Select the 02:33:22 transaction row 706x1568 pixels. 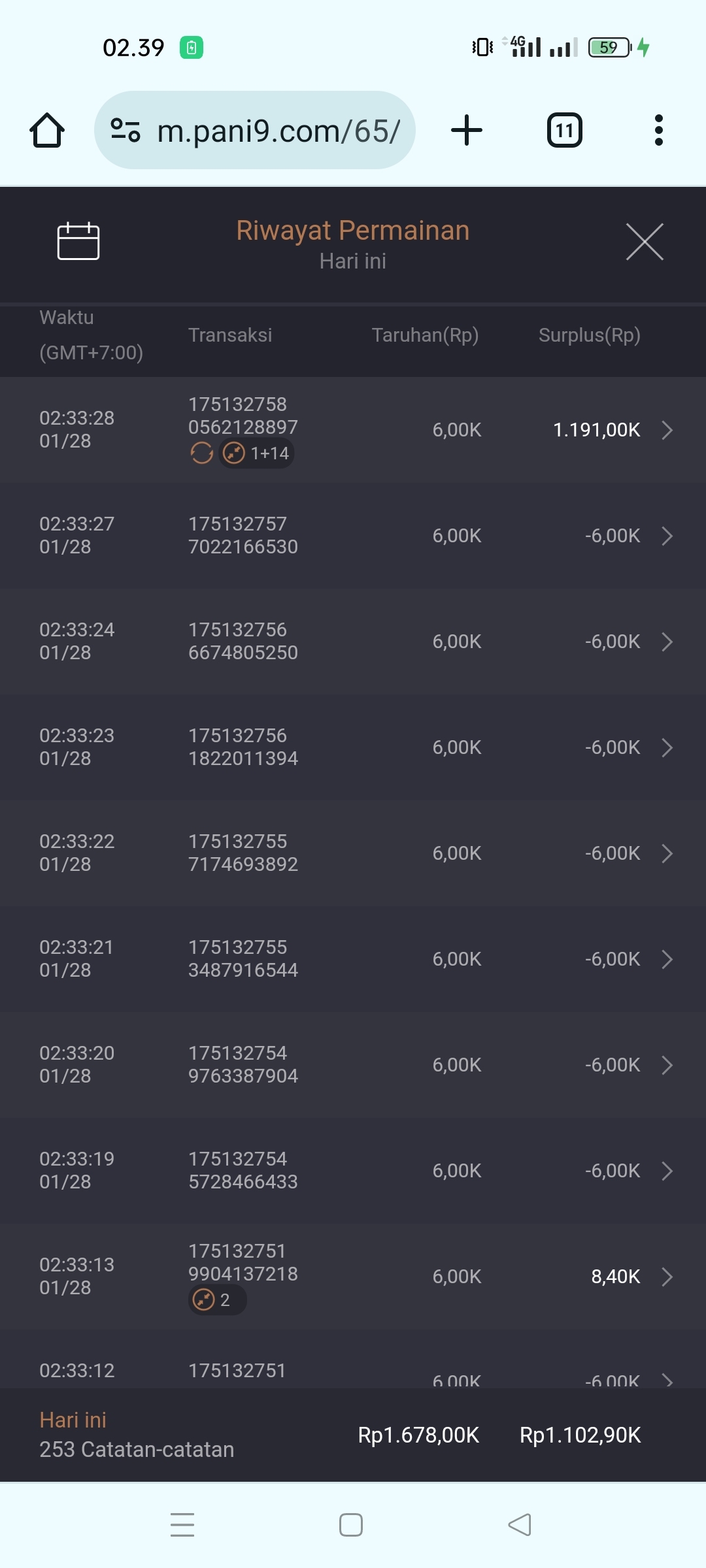click(x=353, y=853)
